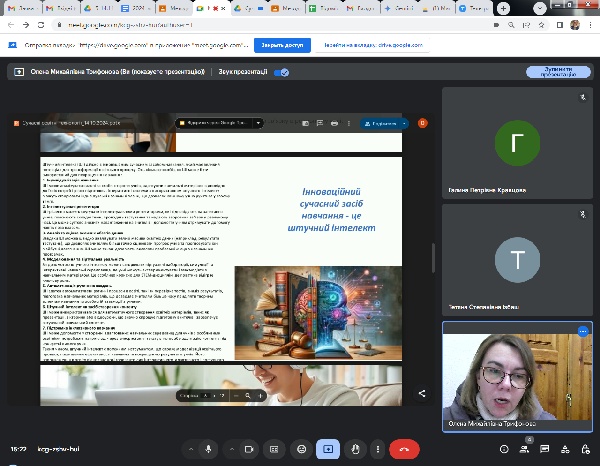Viewport: 600px width, 466px height.
Task: Open the chat panel icon
Action: 541,449
